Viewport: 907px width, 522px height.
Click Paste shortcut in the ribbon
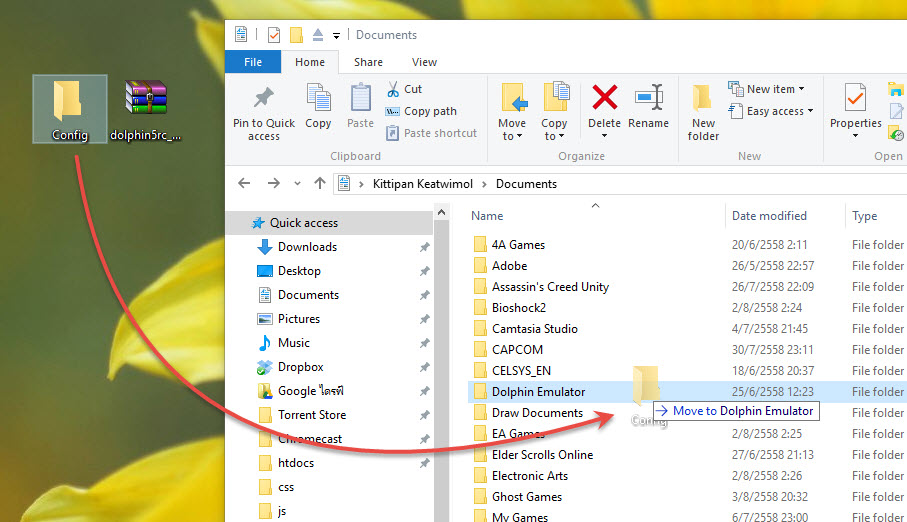[432, 133]
